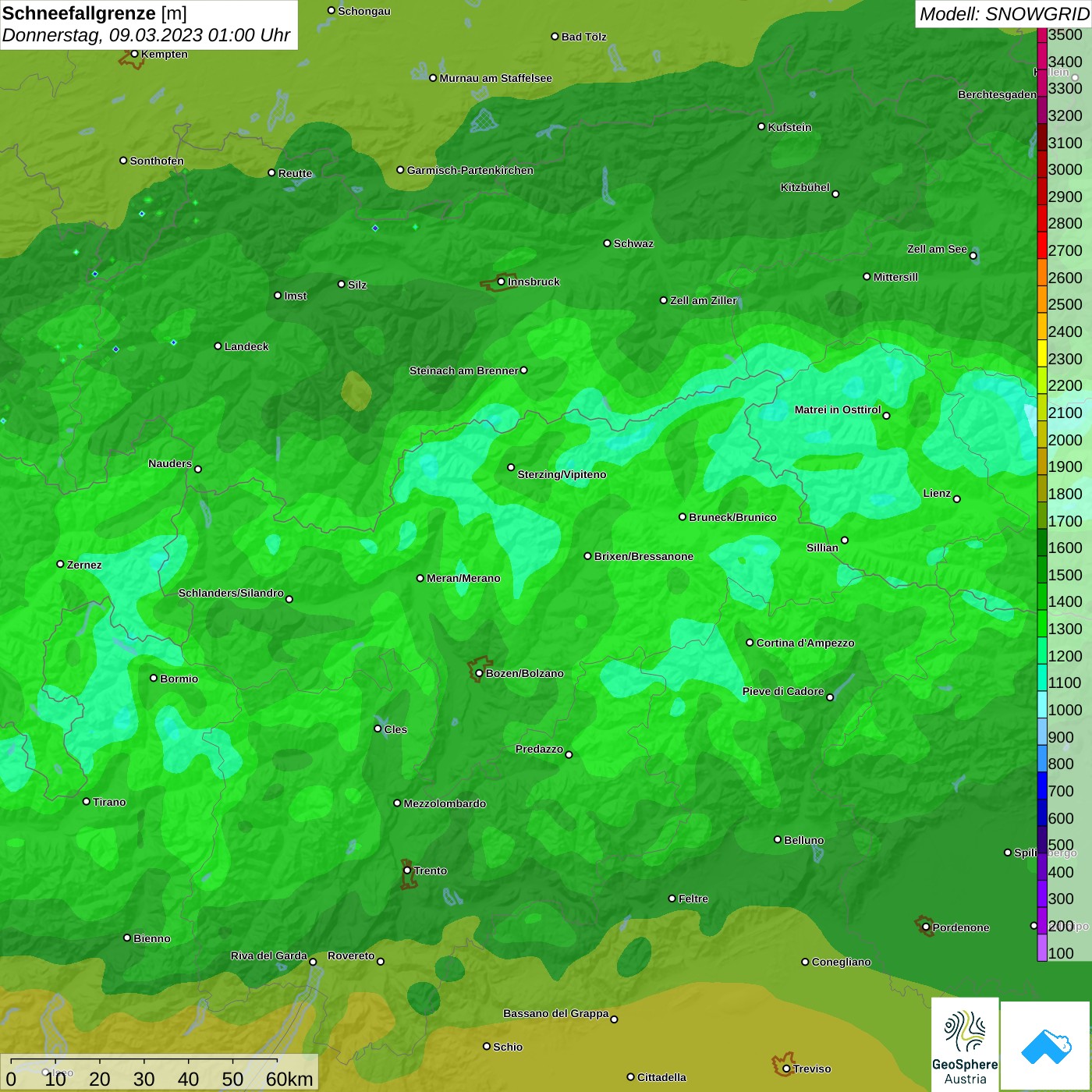Click the 'Riva del Garda' label
Screen dimensions: 1092x1092
tap(269, 955)
